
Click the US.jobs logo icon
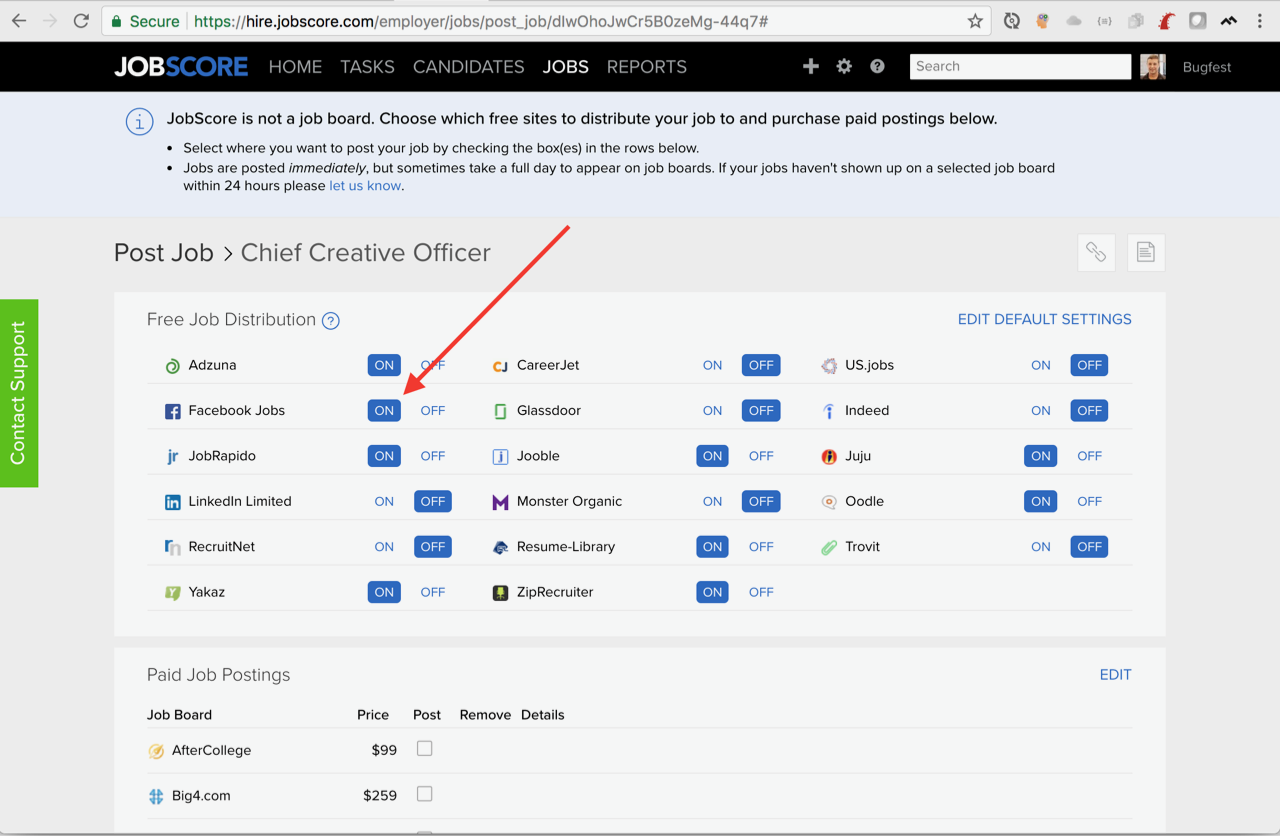coord(829,366)
